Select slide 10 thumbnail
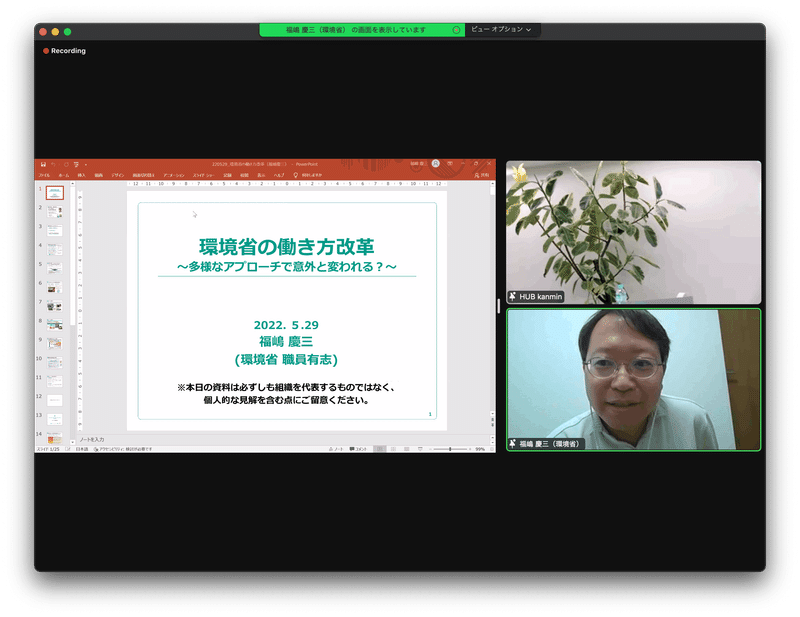 pos(55,362)
